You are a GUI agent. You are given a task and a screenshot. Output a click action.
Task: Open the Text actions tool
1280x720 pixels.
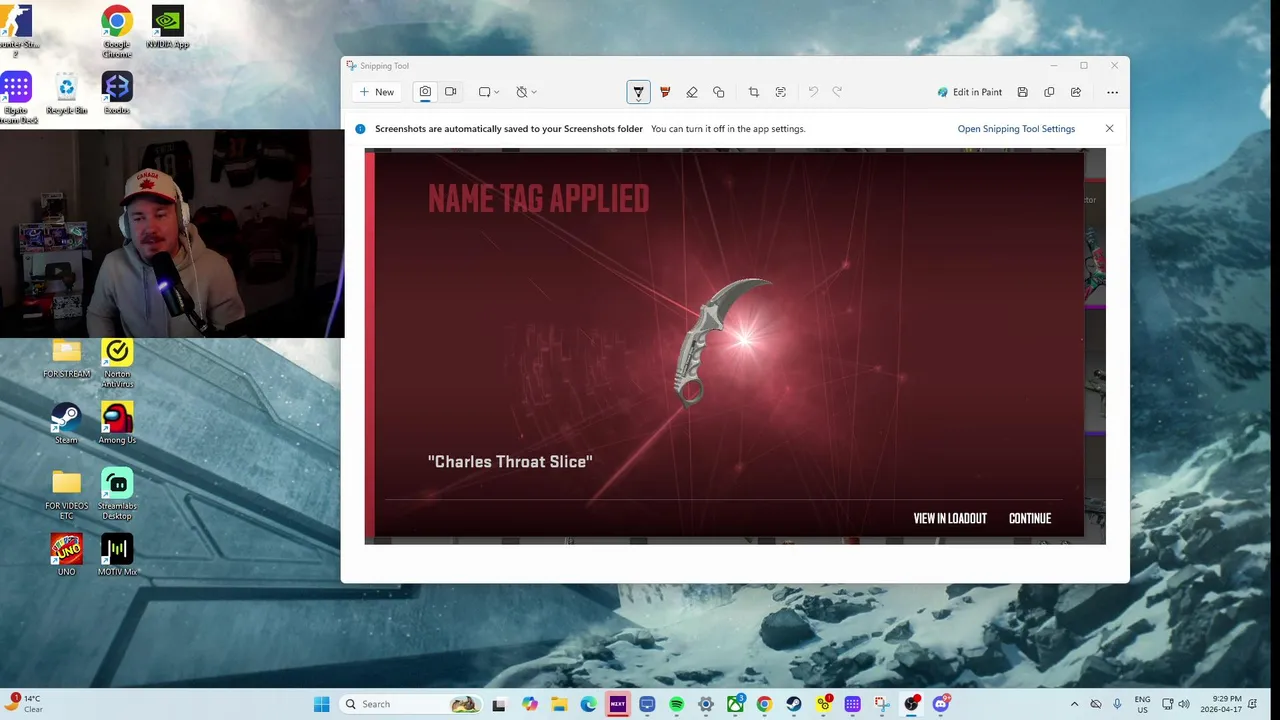(781, 92)
